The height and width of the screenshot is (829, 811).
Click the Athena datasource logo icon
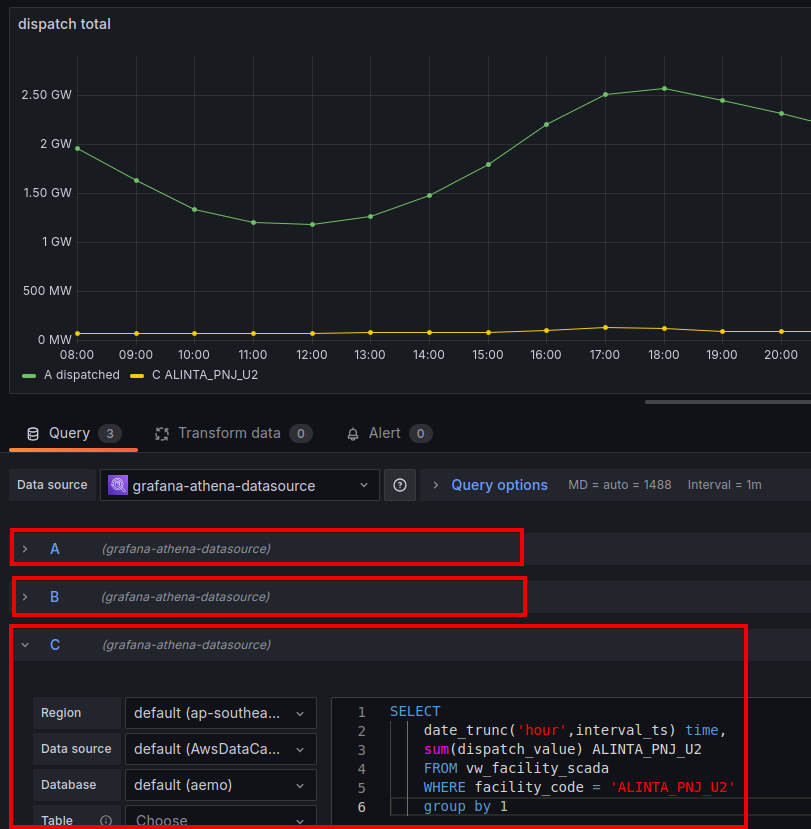click(118, 485)
